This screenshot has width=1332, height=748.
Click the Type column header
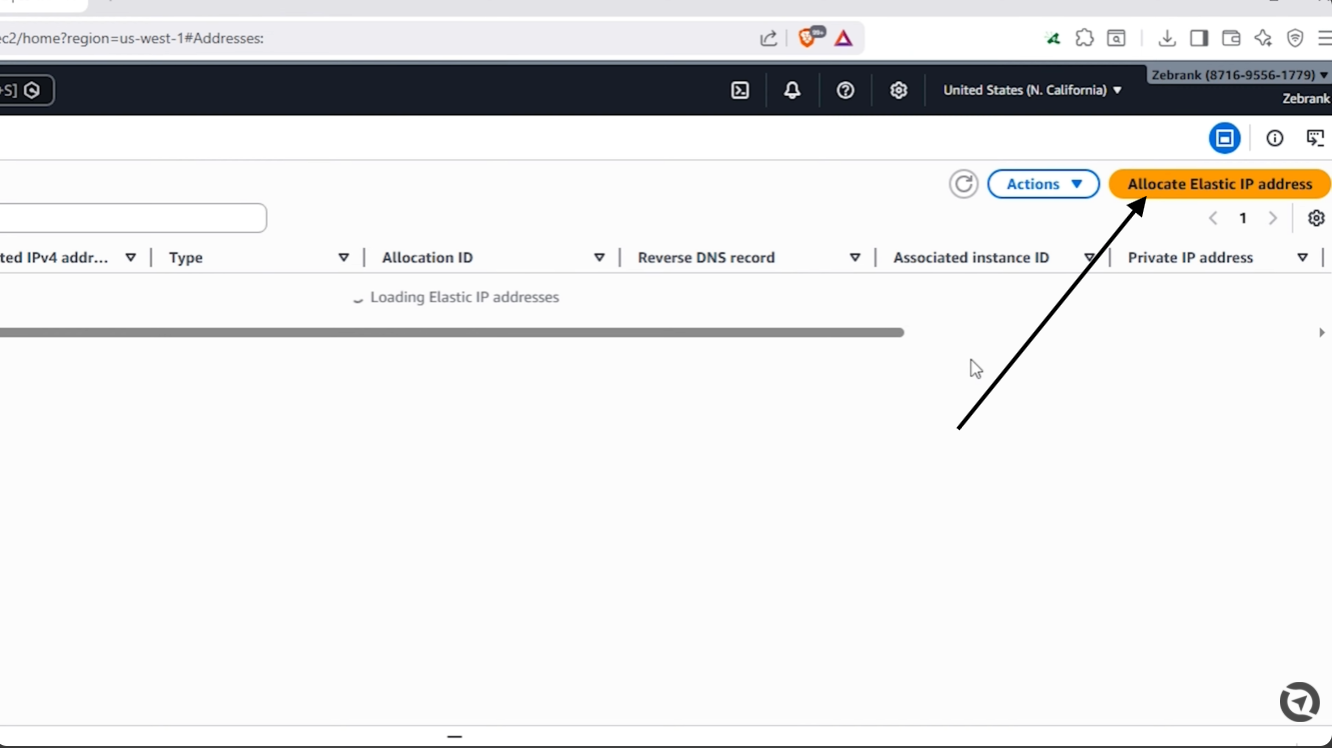186,258
